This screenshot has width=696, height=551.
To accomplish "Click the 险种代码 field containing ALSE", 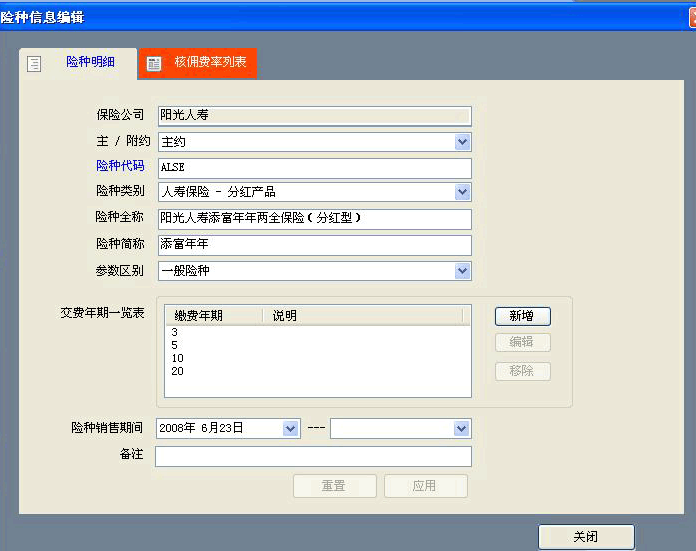I will [315, 168].
